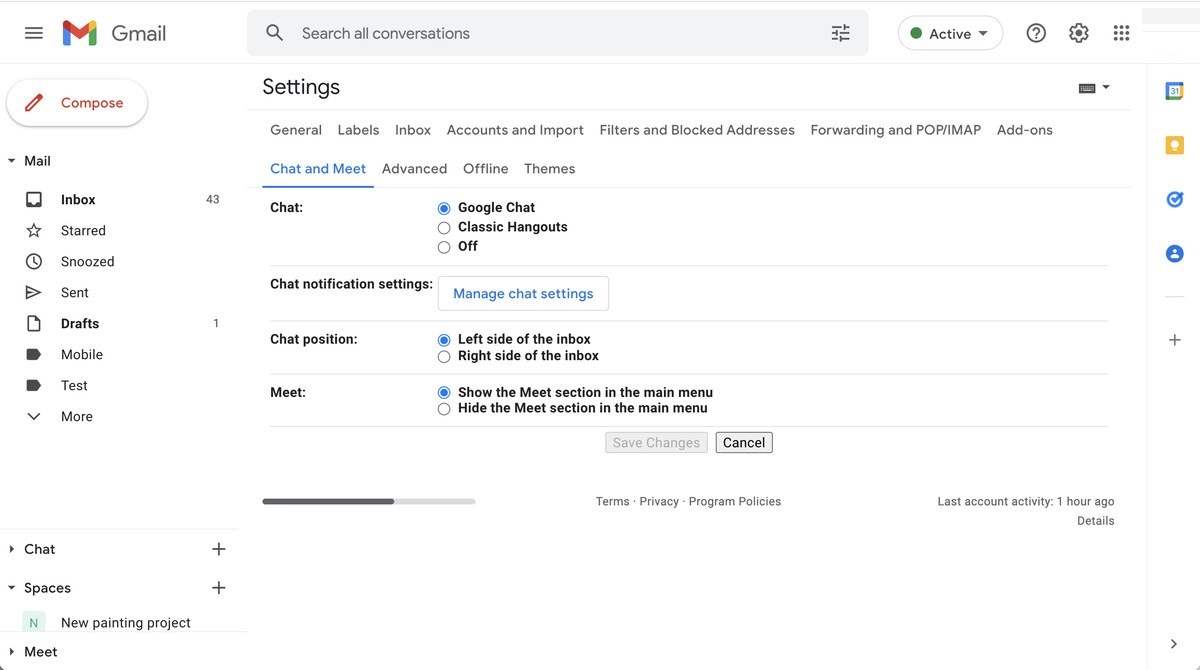The image size is (1200, 670).
Task: Show search options filter icon
Action: pos(841,33)
